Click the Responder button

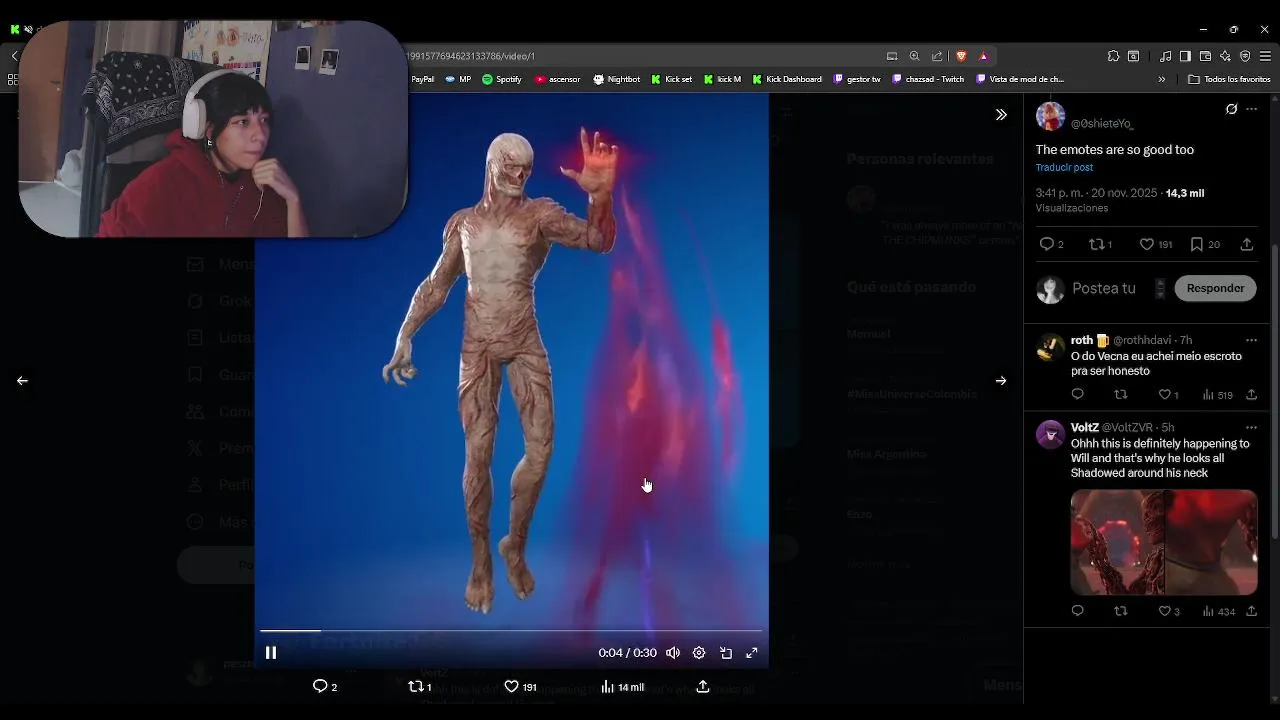click(x=1215, y=288)
